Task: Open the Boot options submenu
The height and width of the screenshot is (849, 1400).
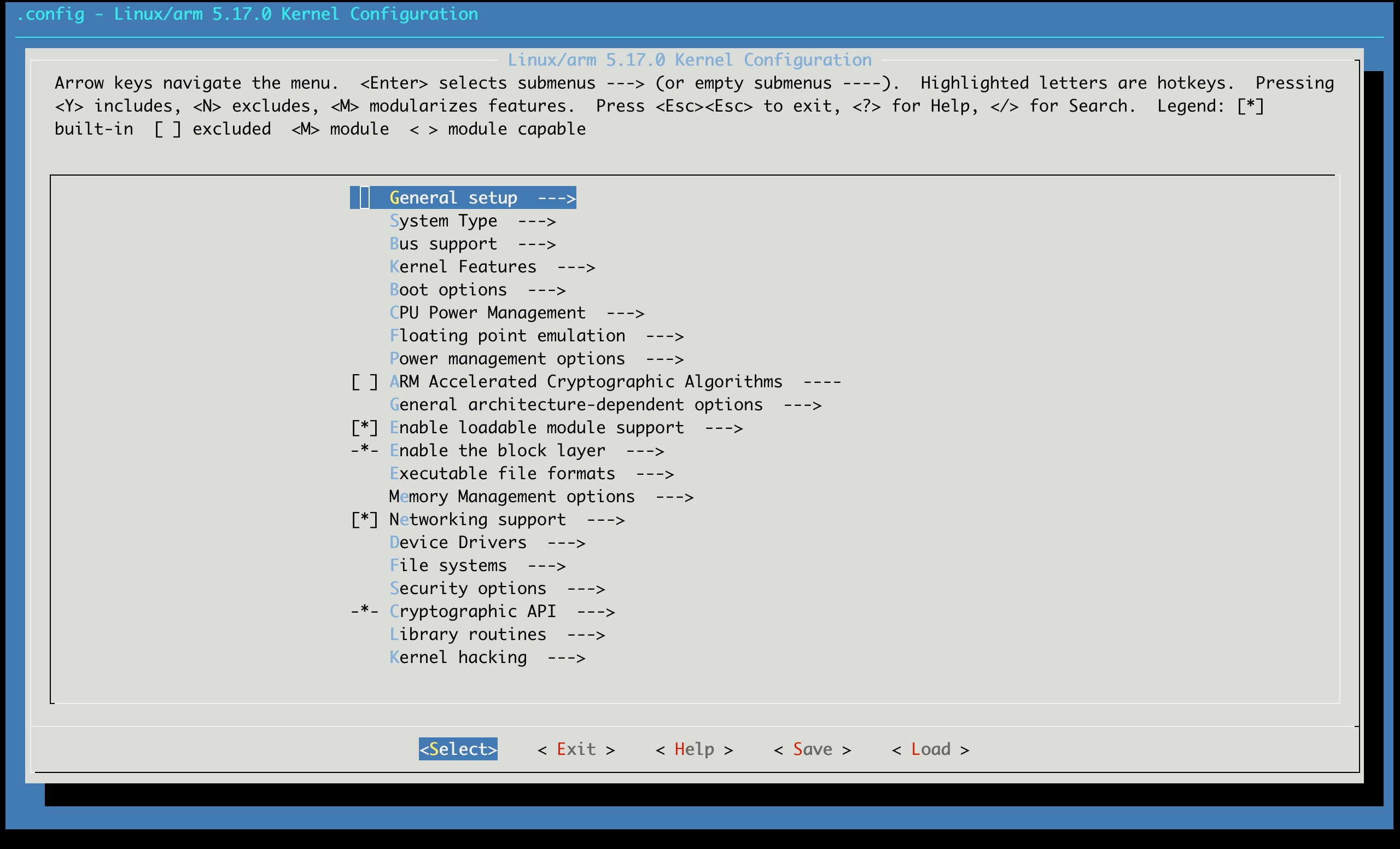Action: click(x=477, y=290)
